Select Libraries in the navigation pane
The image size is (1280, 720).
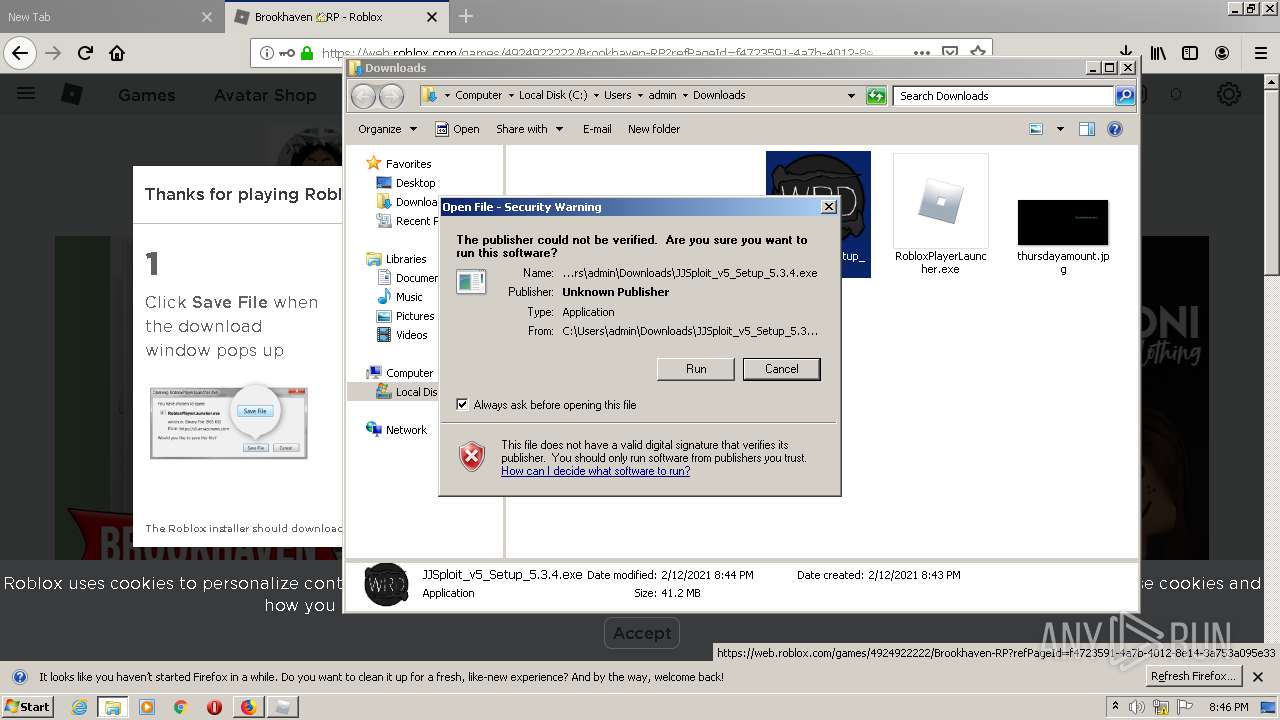(406, 259)
